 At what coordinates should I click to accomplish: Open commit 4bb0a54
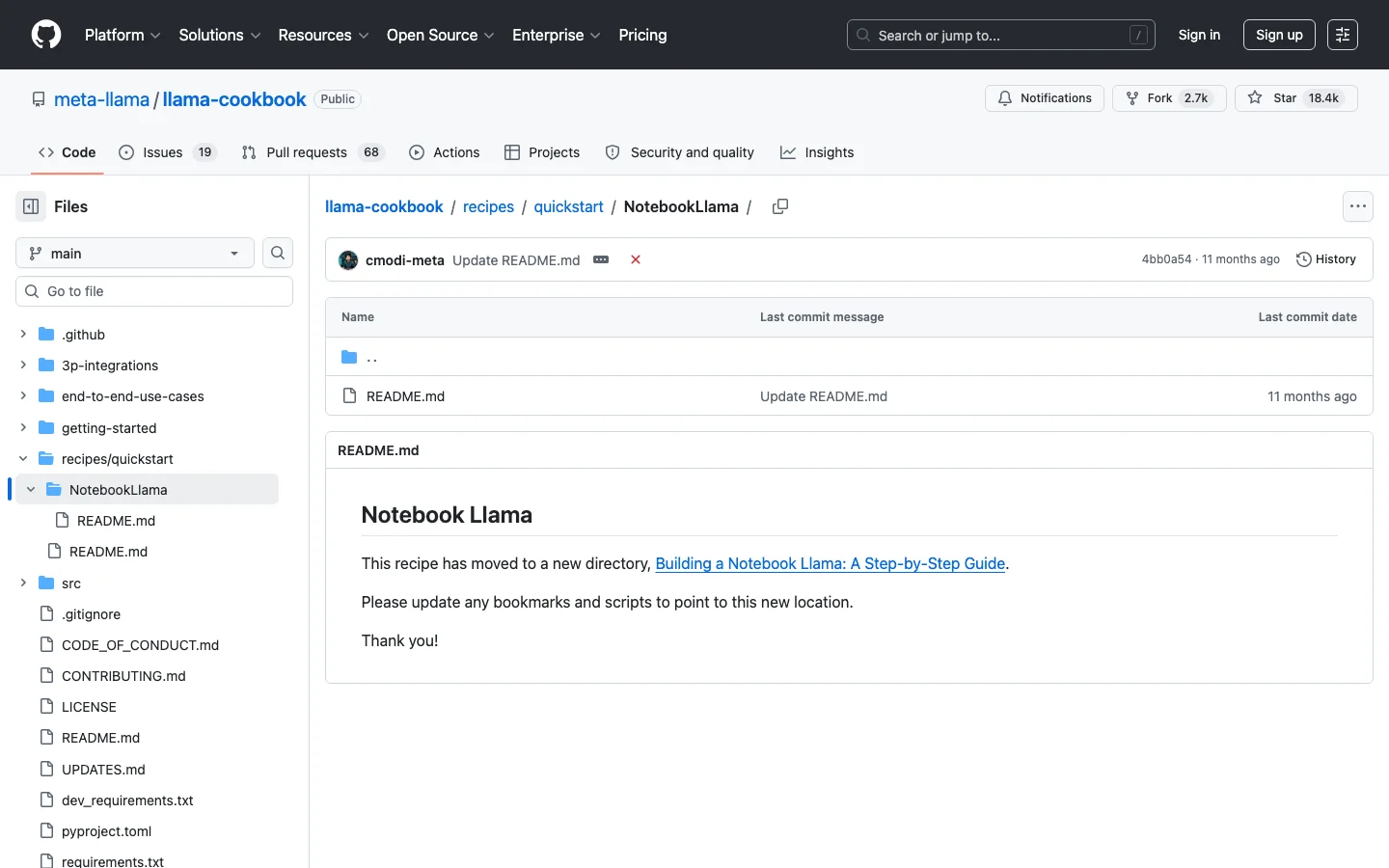[1166, 259]
